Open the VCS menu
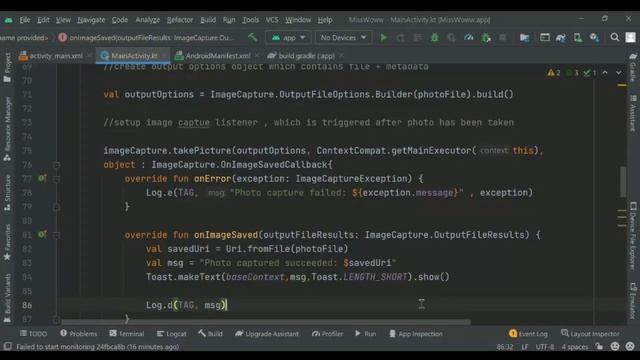 click(272, 20)
